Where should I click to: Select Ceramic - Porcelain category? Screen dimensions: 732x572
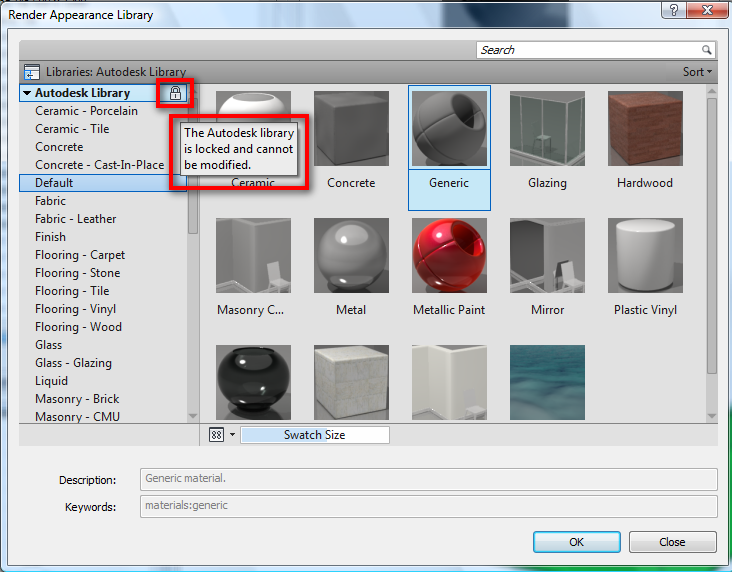(x=86, y=111)
